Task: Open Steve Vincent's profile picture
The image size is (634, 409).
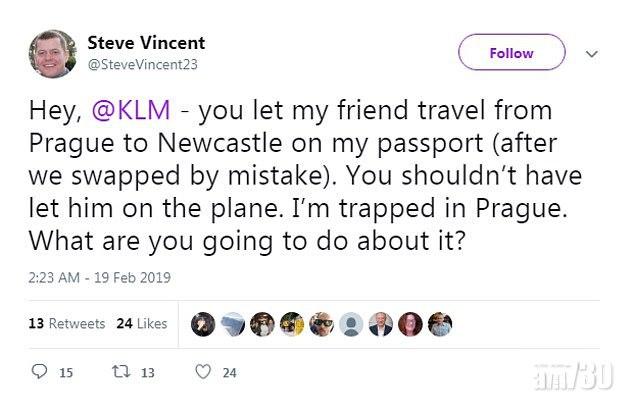Action: click(53, 54)
